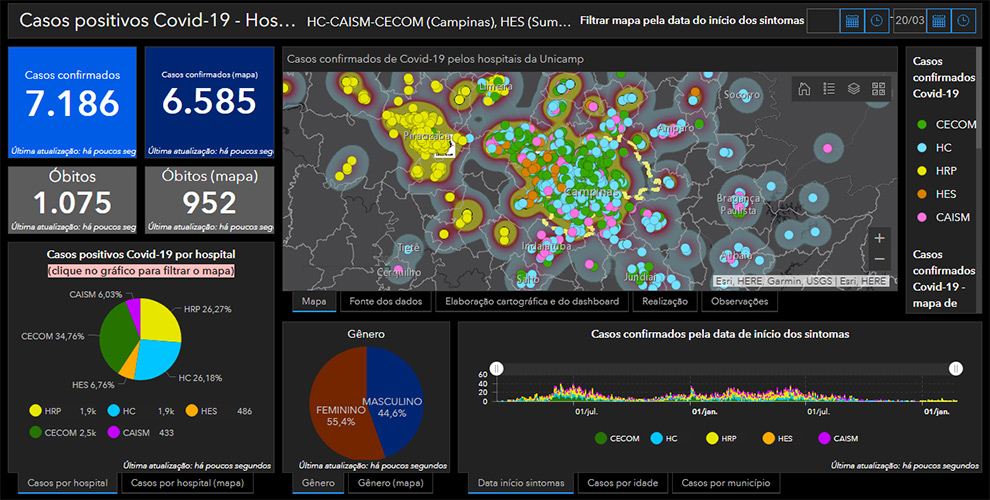Click the map Home default extent icon
990x500 pixels.
point(804,88)
